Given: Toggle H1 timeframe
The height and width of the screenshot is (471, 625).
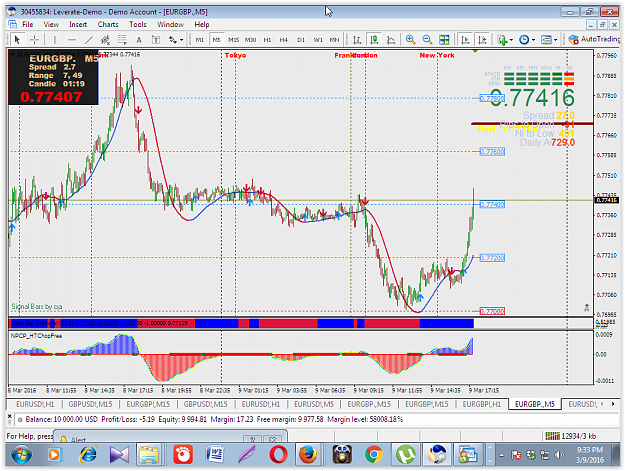Looking at the screenshot, I should click(267, 39).
